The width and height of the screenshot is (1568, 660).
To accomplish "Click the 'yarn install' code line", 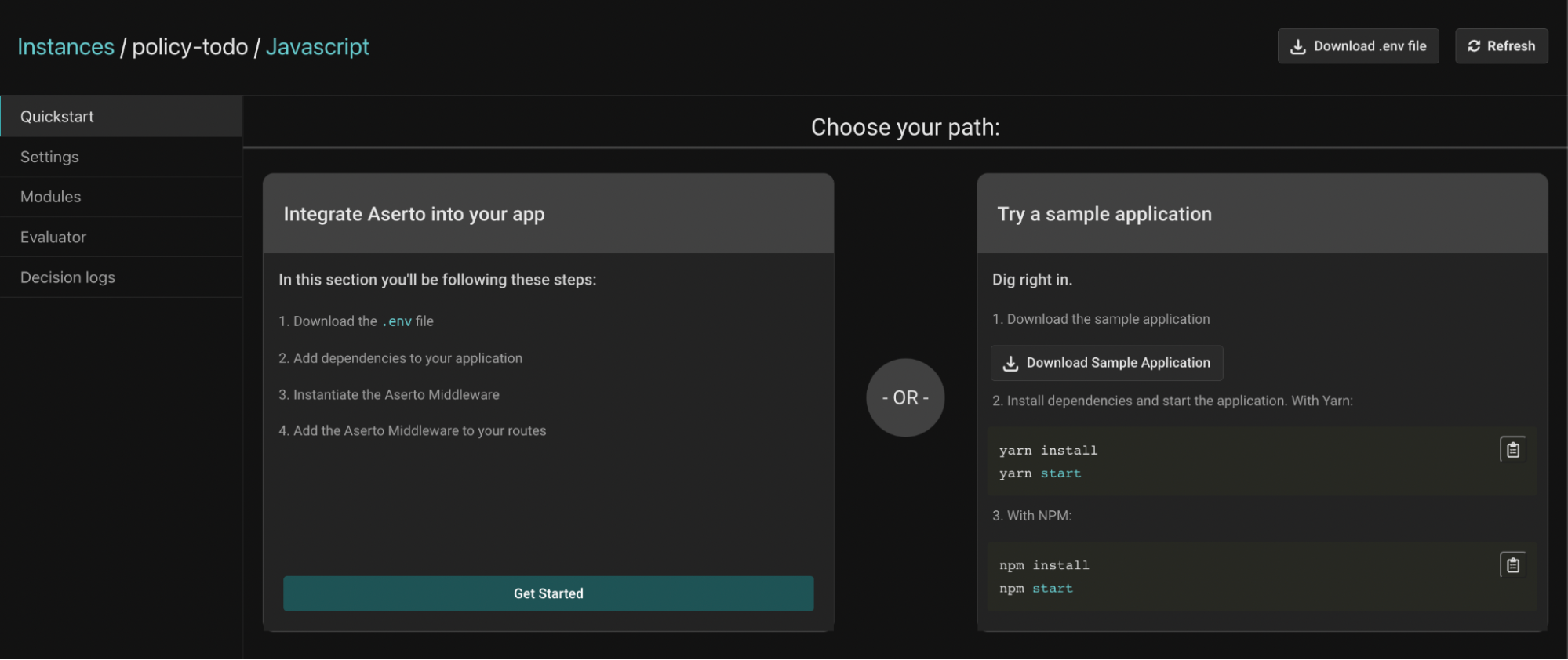I will pos(1048,451).
